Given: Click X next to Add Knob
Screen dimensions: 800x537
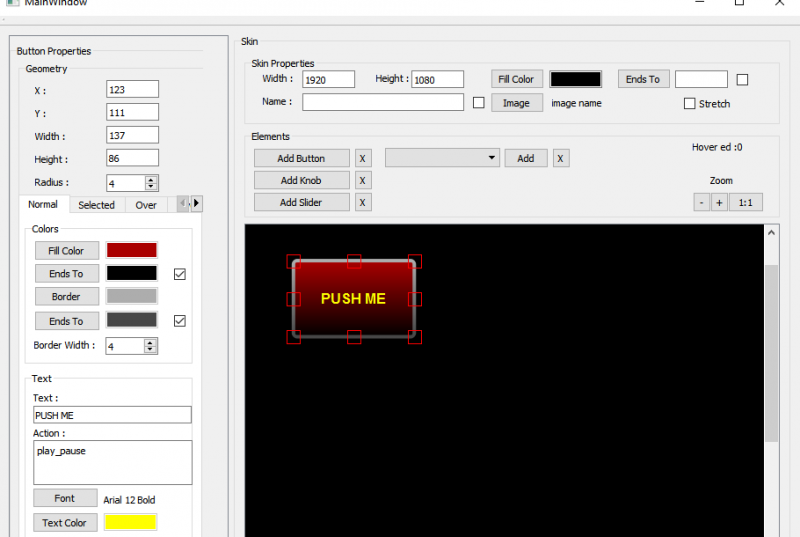Looking at the screenshot, I should click(363, 180).
